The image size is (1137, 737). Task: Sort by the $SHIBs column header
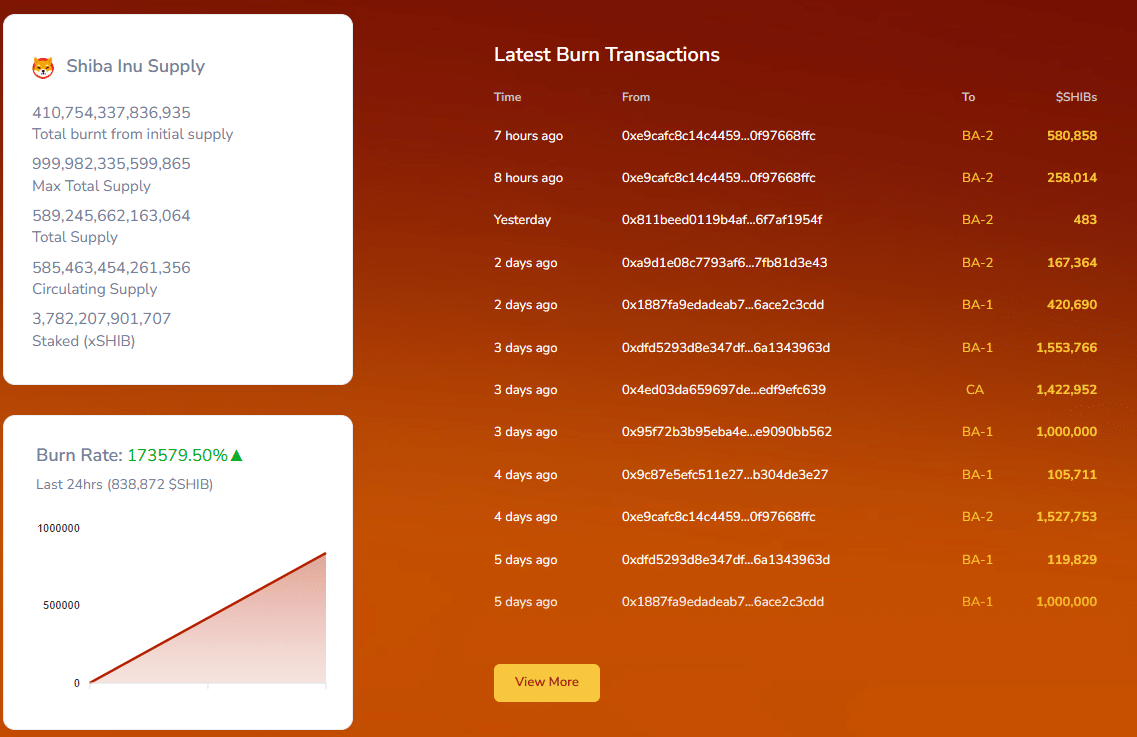point(1077,97)
